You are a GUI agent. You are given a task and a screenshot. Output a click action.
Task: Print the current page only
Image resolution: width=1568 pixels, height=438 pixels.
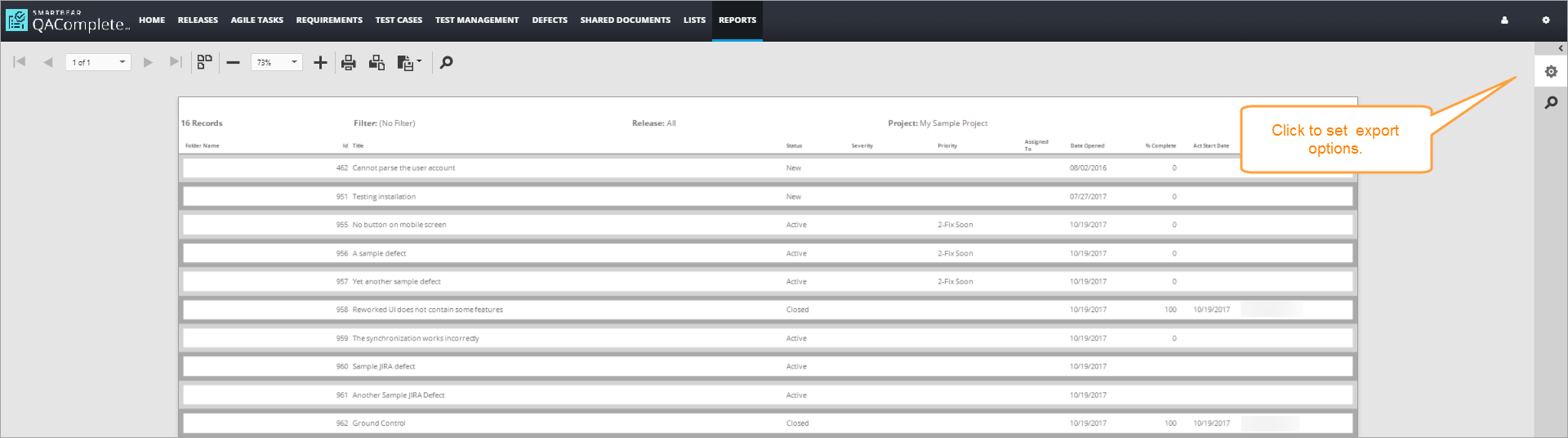376,62
